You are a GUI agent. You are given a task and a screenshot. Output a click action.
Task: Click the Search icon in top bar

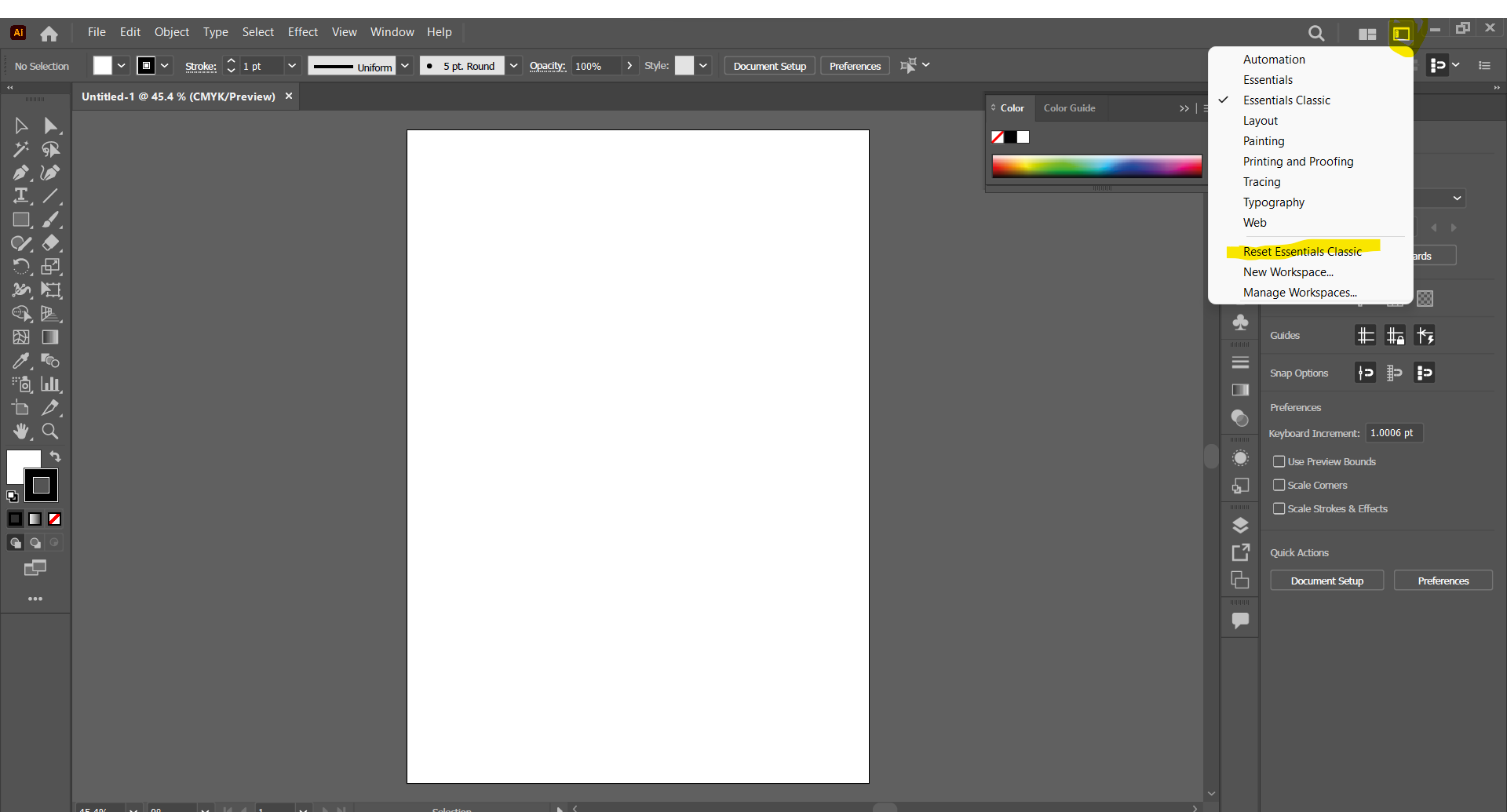1316,33
